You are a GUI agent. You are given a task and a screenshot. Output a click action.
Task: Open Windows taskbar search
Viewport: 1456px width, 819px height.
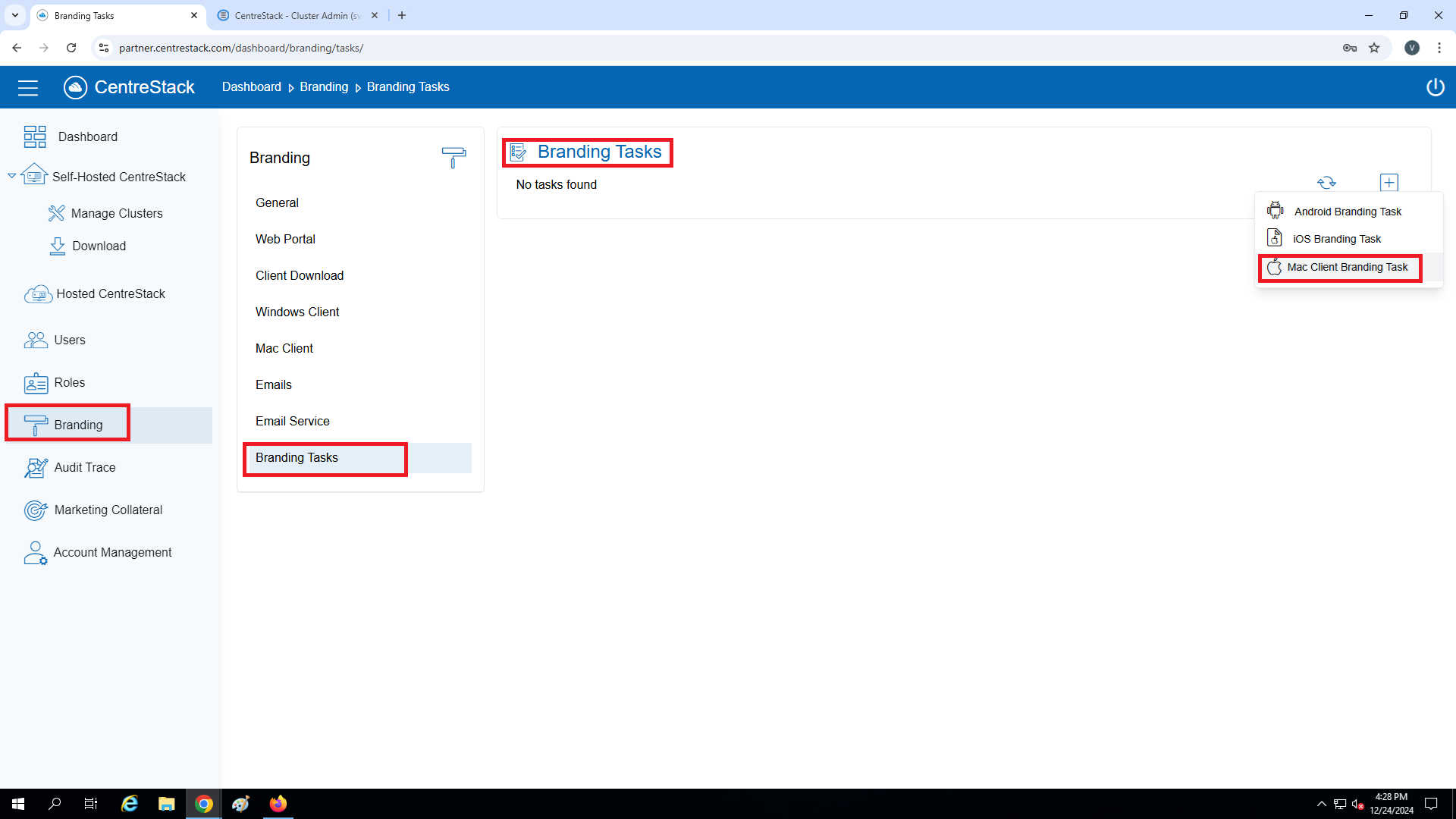pos(55,804)
